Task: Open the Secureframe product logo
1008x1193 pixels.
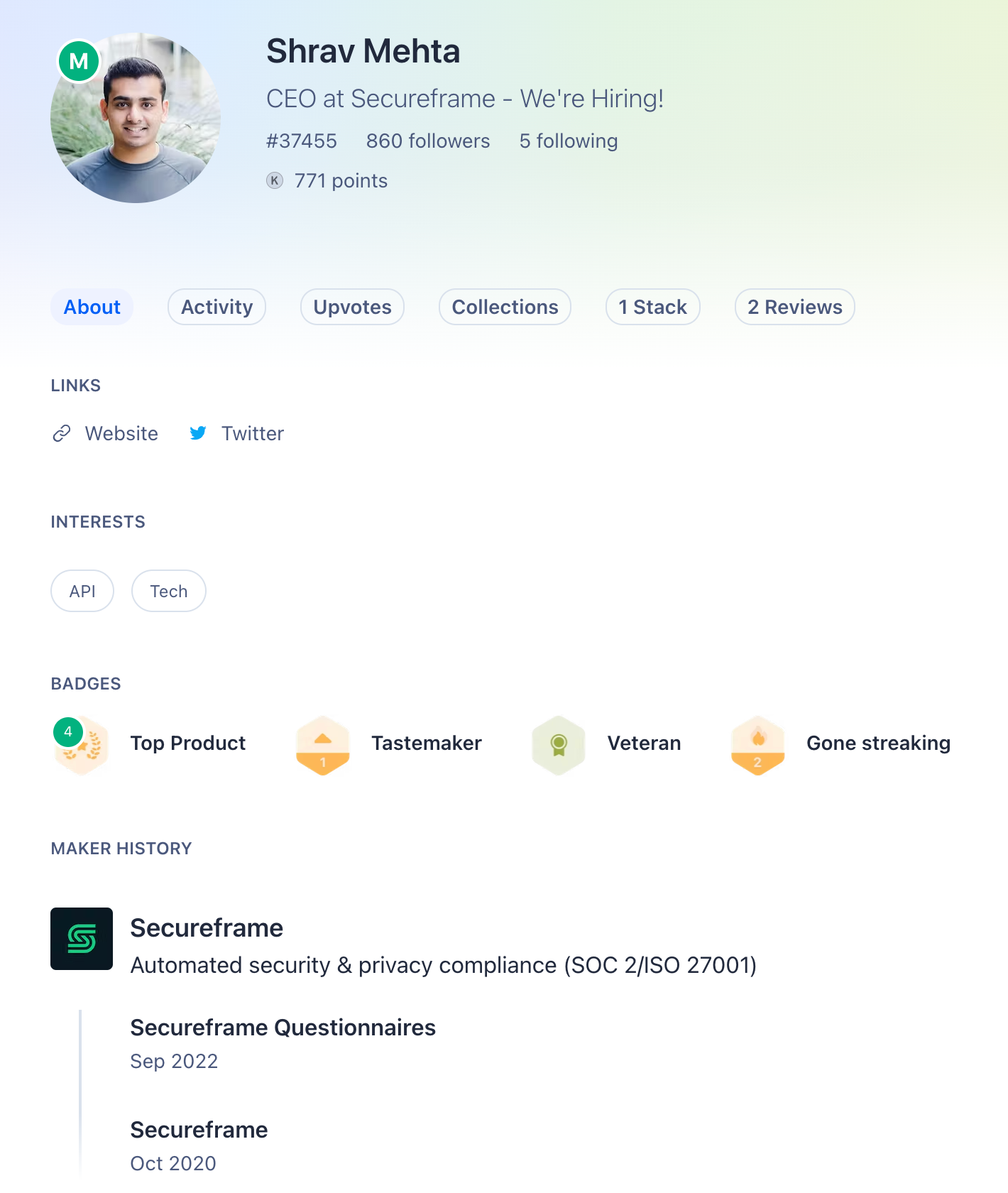Action: click(82, 939)
